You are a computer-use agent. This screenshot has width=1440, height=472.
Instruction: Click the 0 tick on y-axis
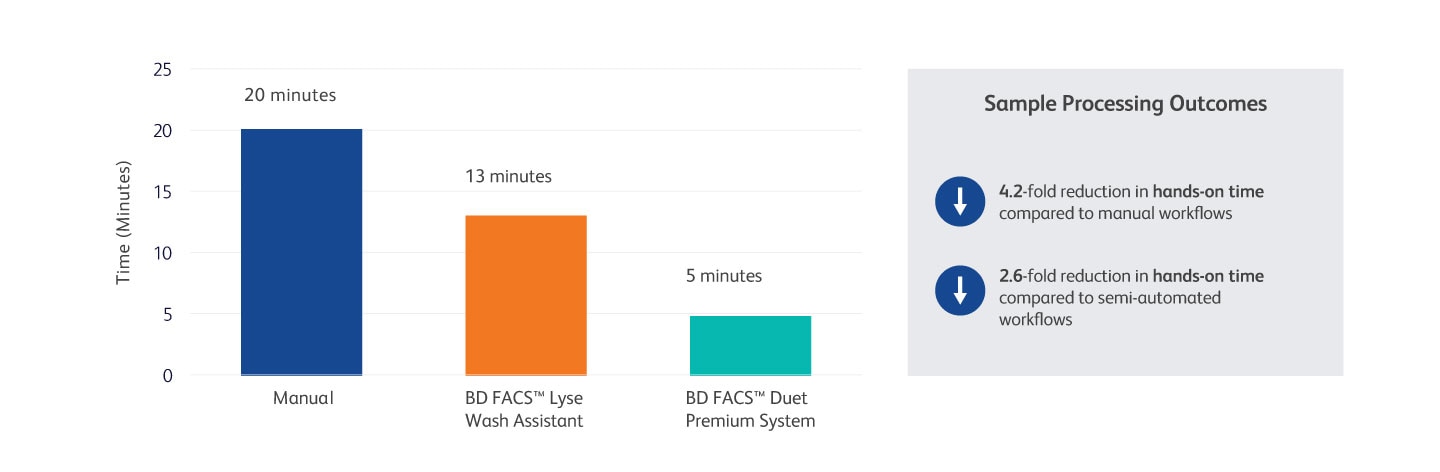(168, 376)
